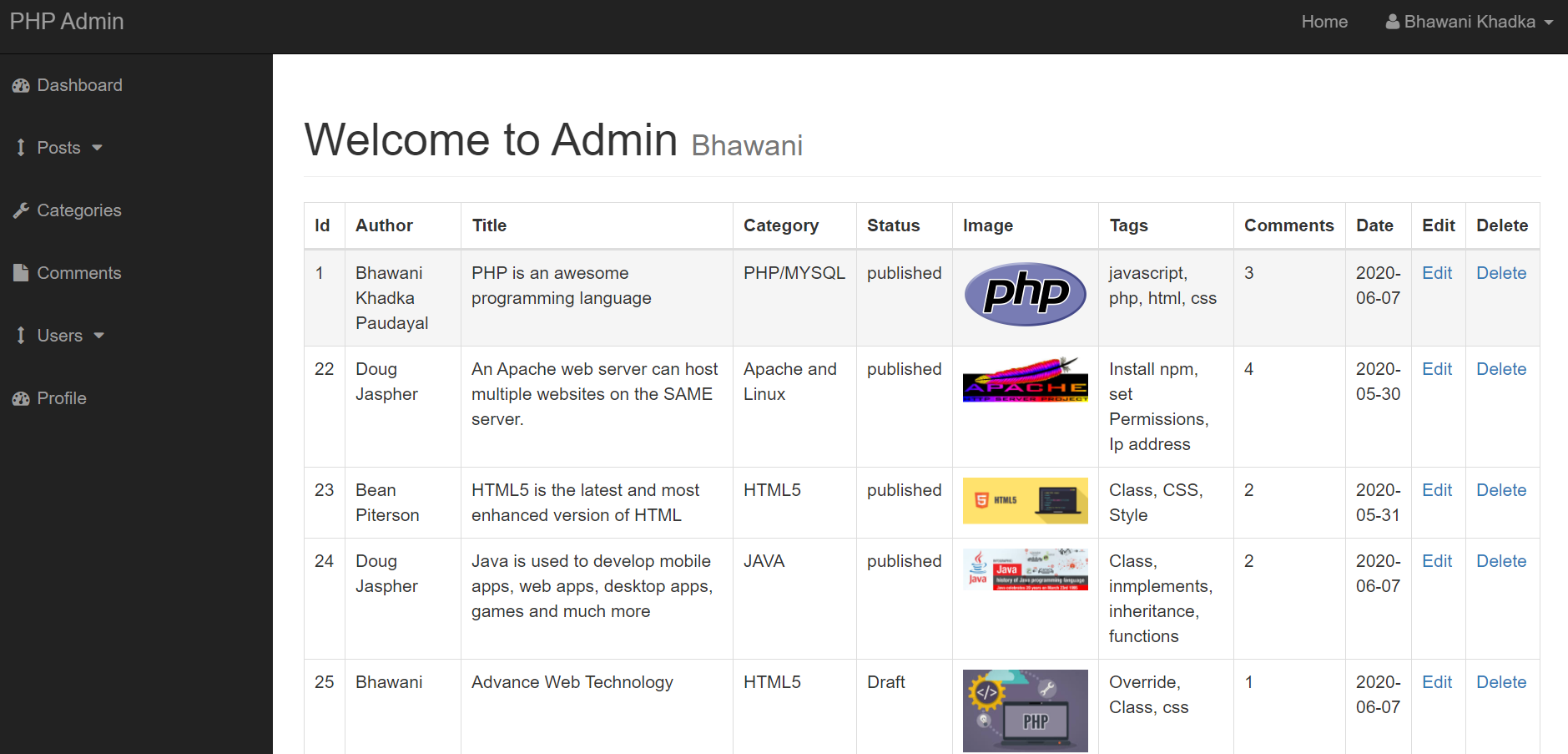This screenshot has height=754, width=1568.
Task: Go to Home in top navigation
Action: pyautogui.click(x=1324, y=22)
